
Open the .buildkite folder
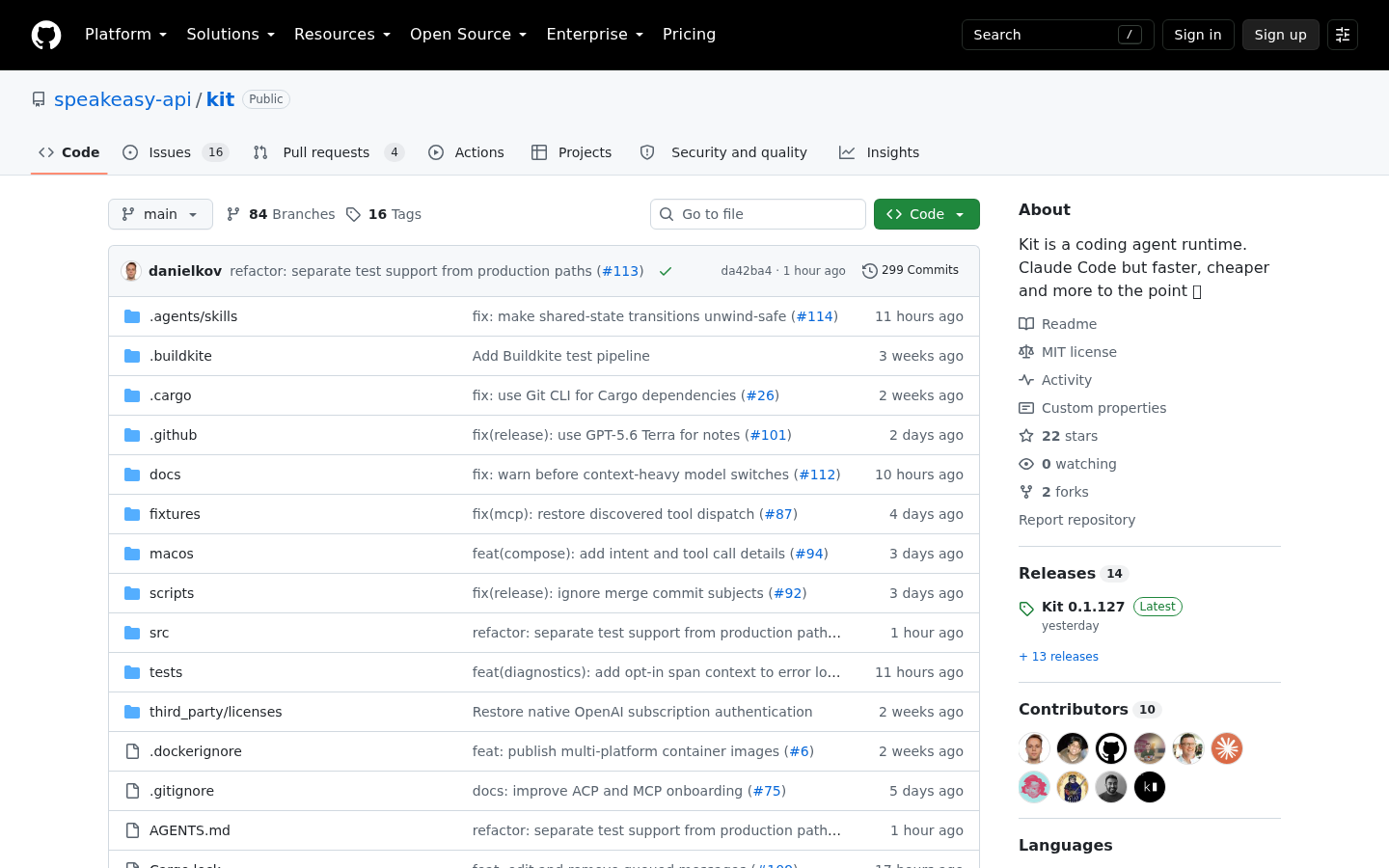180,356
